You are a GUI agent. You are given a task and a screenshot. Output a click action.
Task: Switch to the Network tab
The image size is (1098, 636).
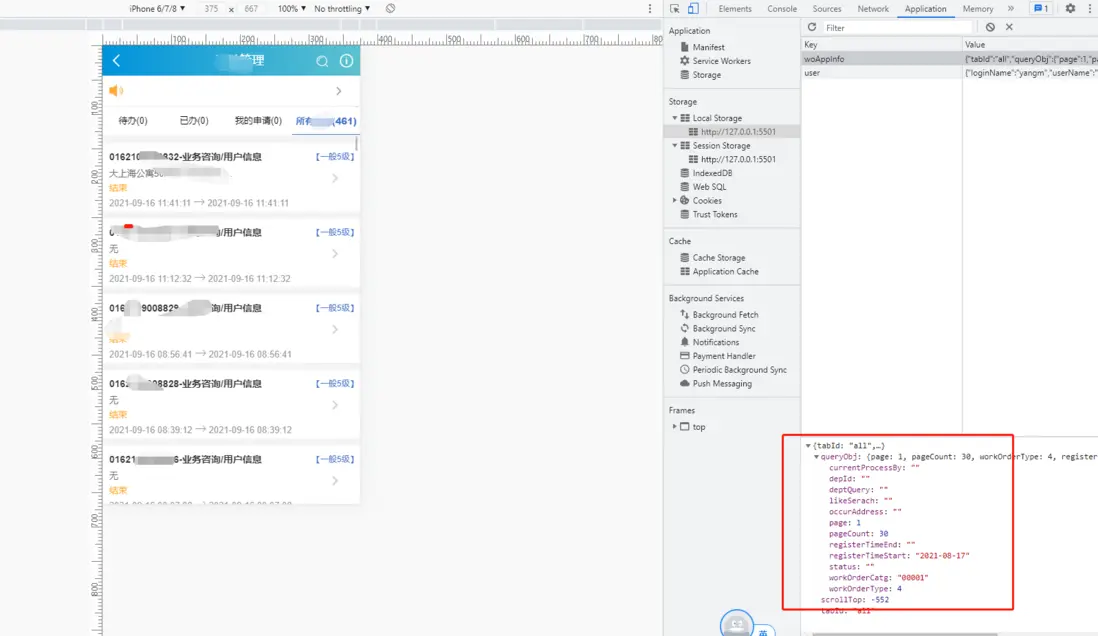click(873, 8)
